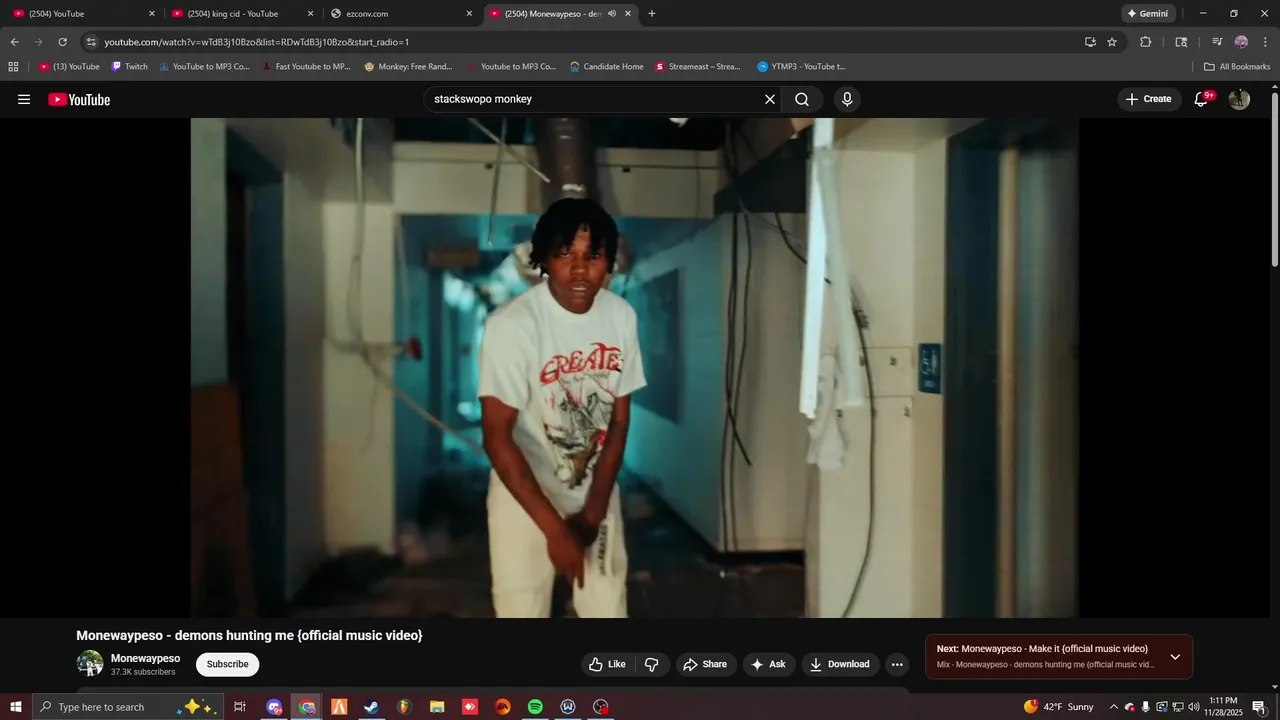Install app icon in address bar
Screen dimensions: 1280x720
1090,42
